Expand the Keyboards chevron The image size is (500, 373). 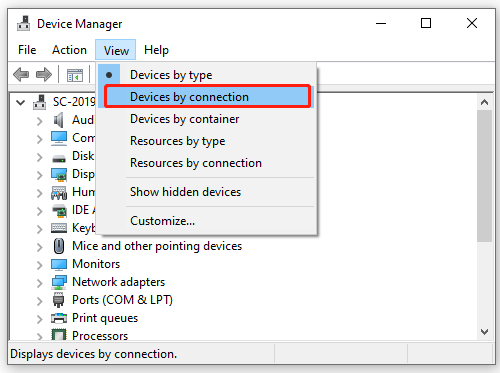[x=40, y=229]
